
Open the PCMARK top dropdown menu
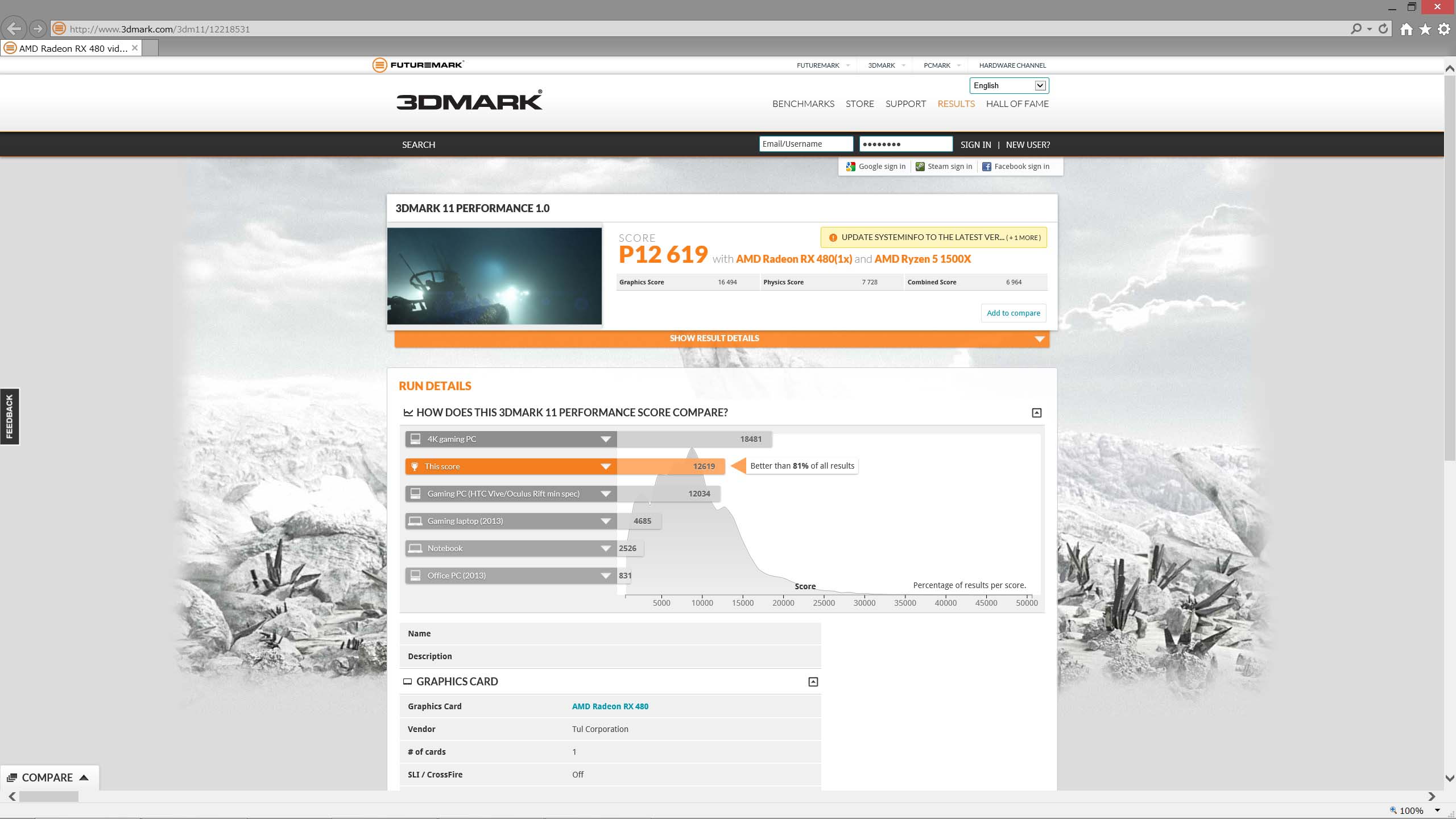(941, 65)
